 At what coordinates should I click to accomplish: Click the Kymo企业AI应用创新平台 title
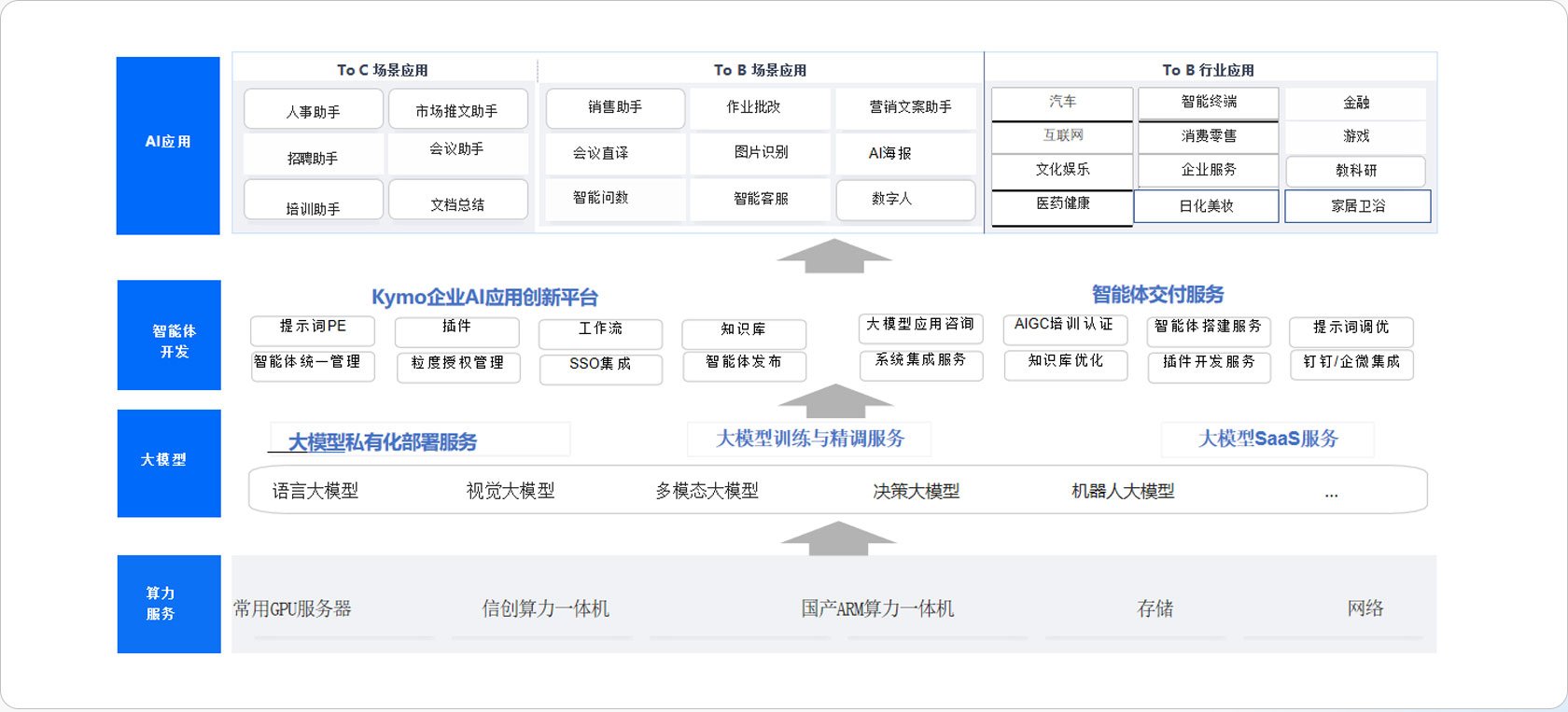(484, 298)
